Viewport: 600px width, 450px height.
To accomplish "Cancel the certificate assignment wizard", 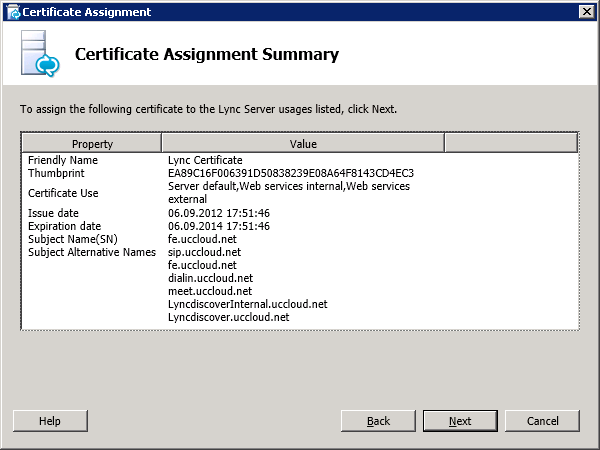I will [x=542, y=421].
